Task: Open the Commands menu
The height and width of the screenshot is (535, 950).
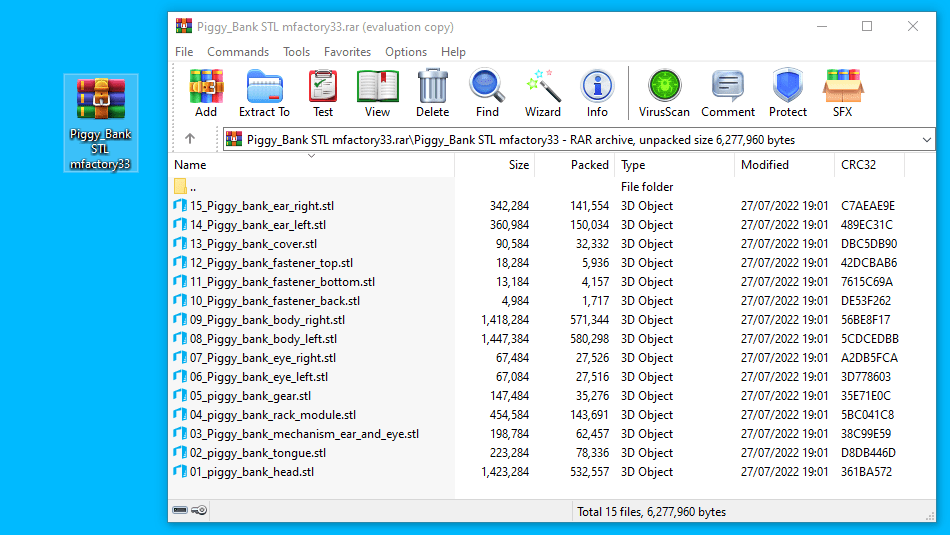Action: point(238,52)
